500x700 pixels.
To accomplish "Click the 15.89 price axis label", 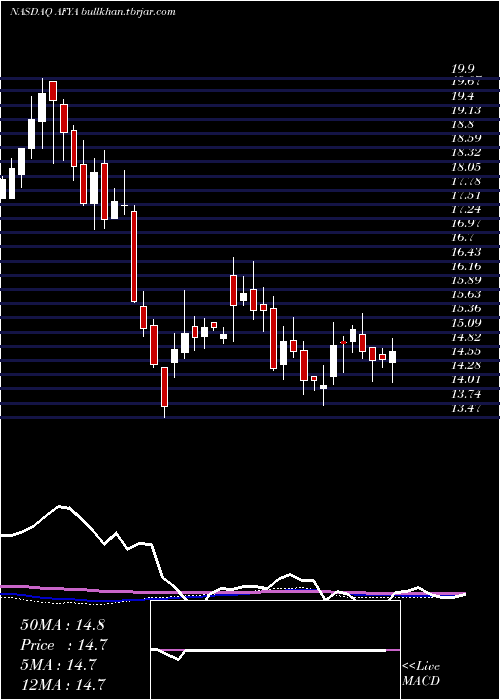I will coord(466,280).
